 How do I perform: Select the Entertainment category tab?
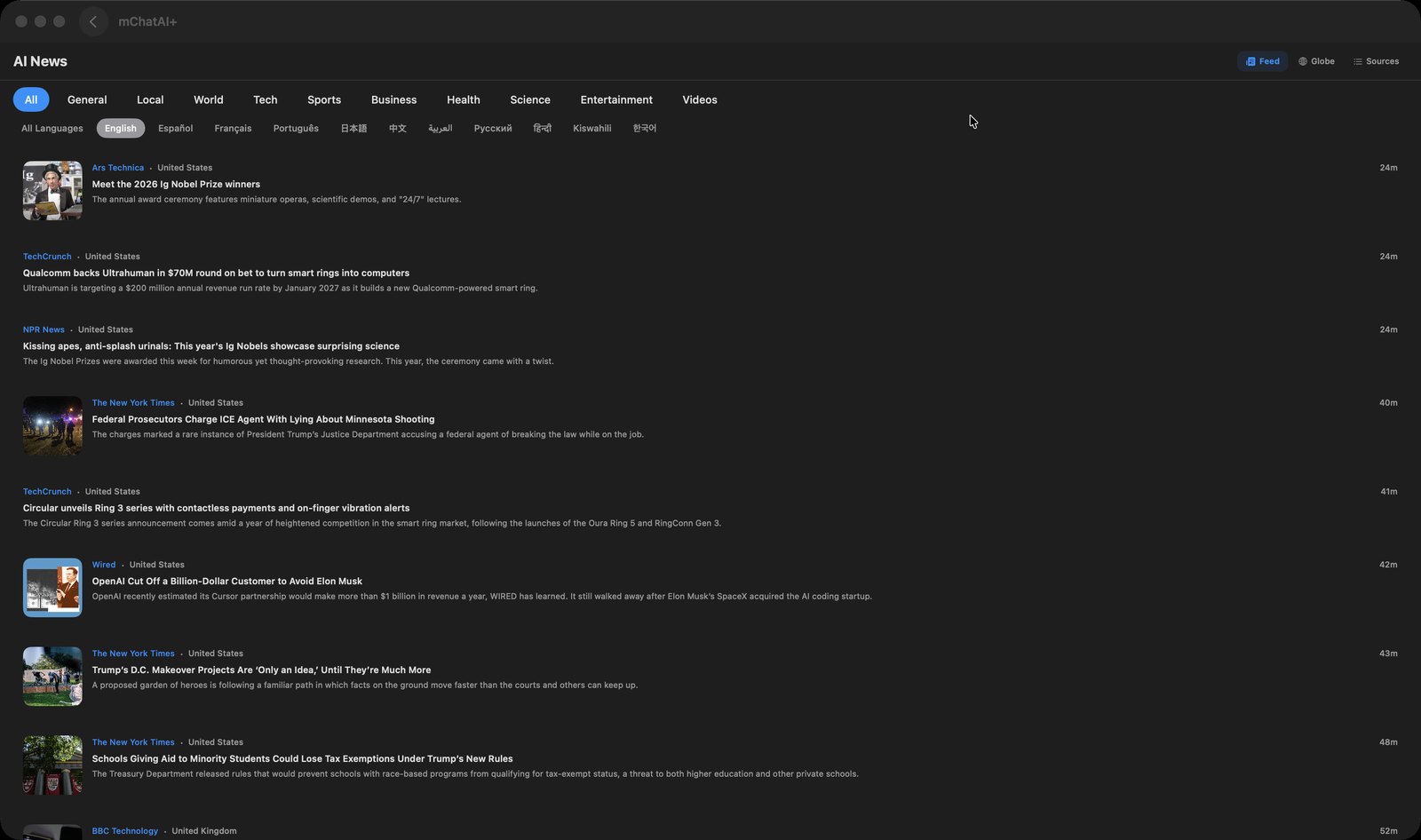point(616,99)
